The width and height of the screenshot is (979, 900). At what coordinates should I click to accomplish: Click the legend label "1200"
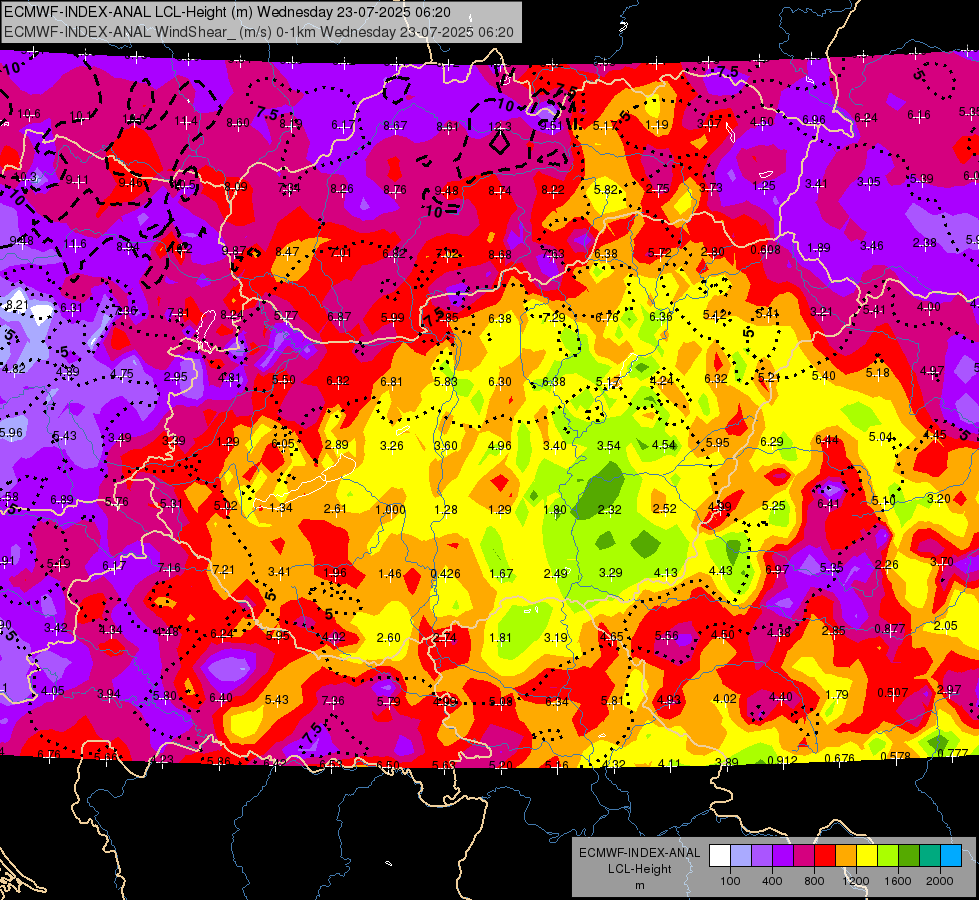tap(856, 881)
